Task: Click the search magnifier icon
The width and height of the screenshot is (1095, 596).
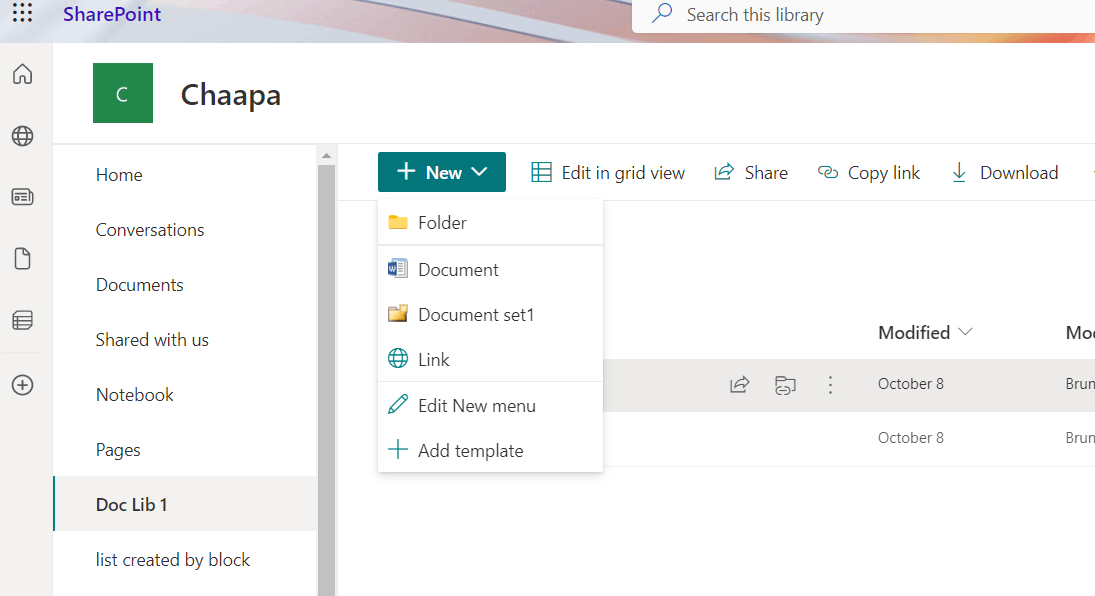Action: click(x=661, y=13)
